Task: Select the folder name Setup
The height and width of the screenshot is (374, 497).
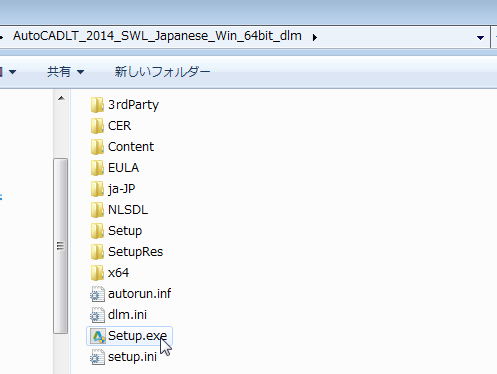Action: coord(125,231)
